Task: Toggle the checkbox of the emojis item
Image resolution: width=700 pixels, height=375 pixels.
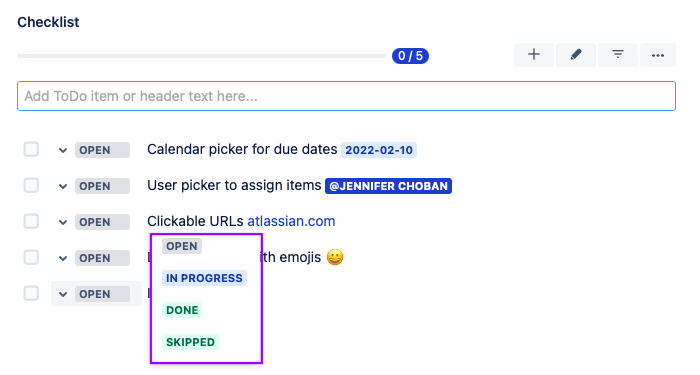Action: point(31,258)
